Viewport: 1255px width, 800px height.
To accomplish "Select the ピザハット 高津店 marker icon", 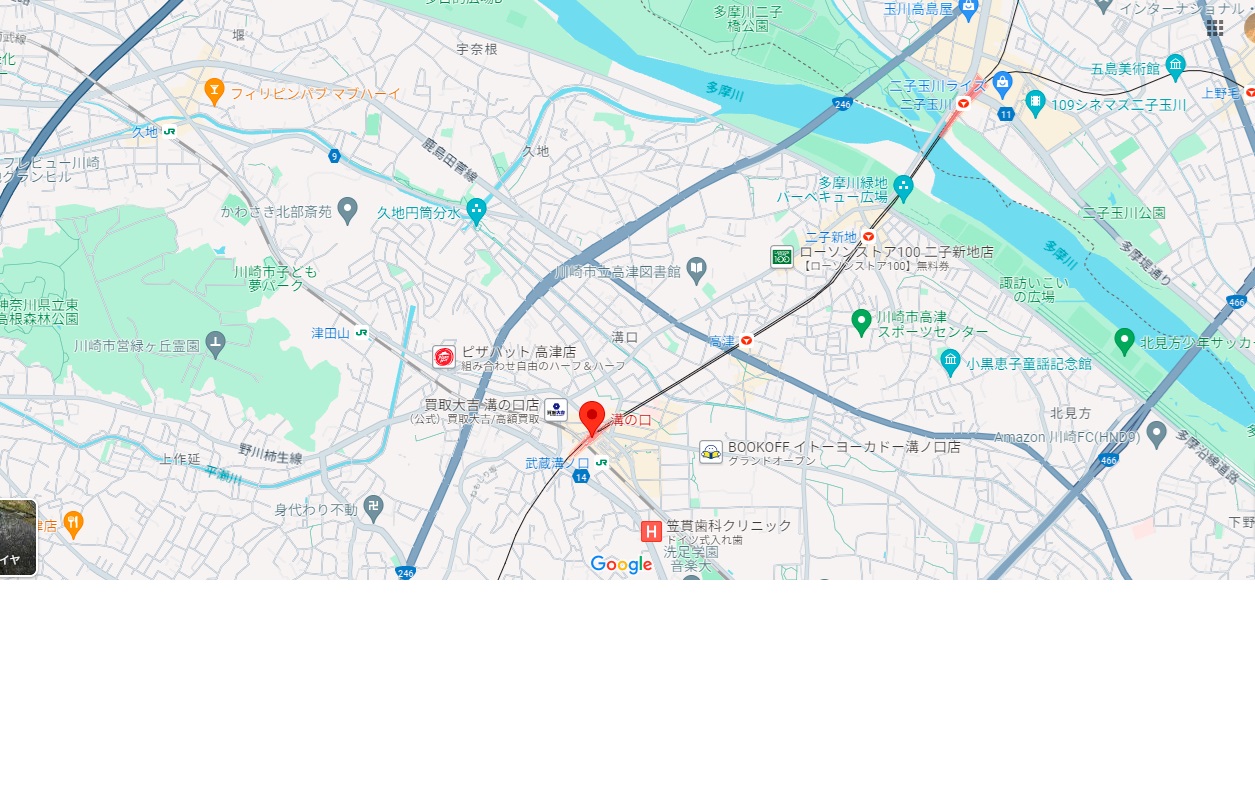I will coord(444,357).
